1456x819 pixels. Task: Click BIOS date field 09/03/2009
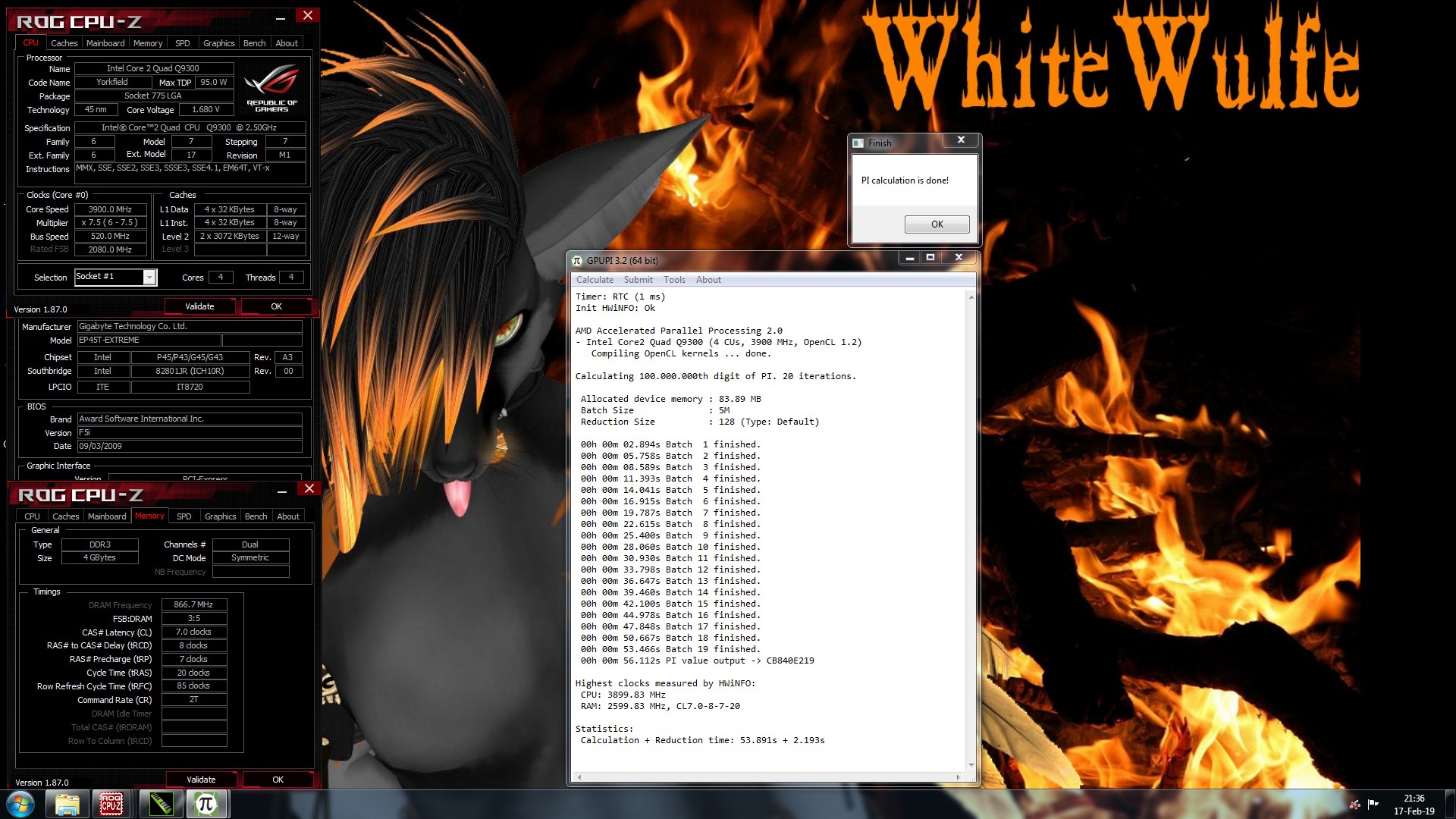coord(190,447)
